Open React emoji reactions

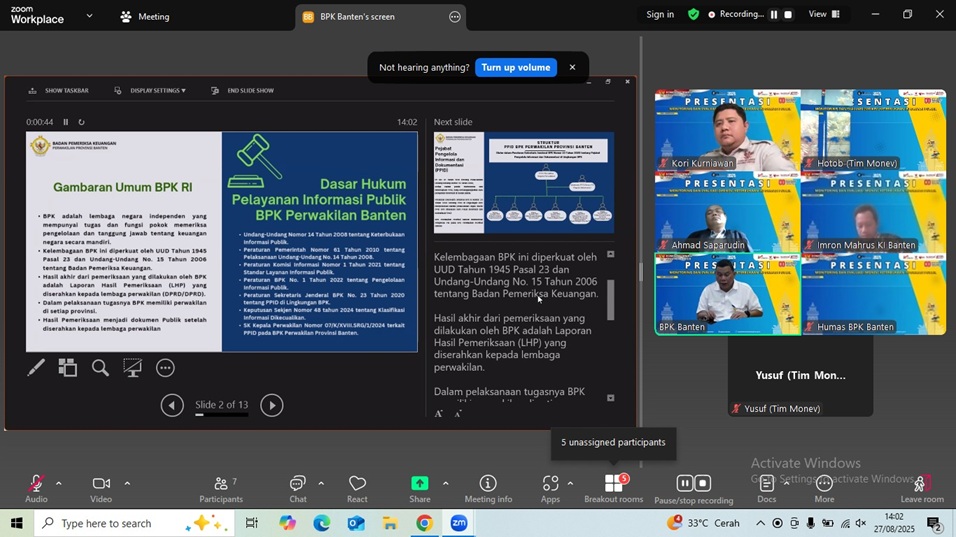coord(357,489)
